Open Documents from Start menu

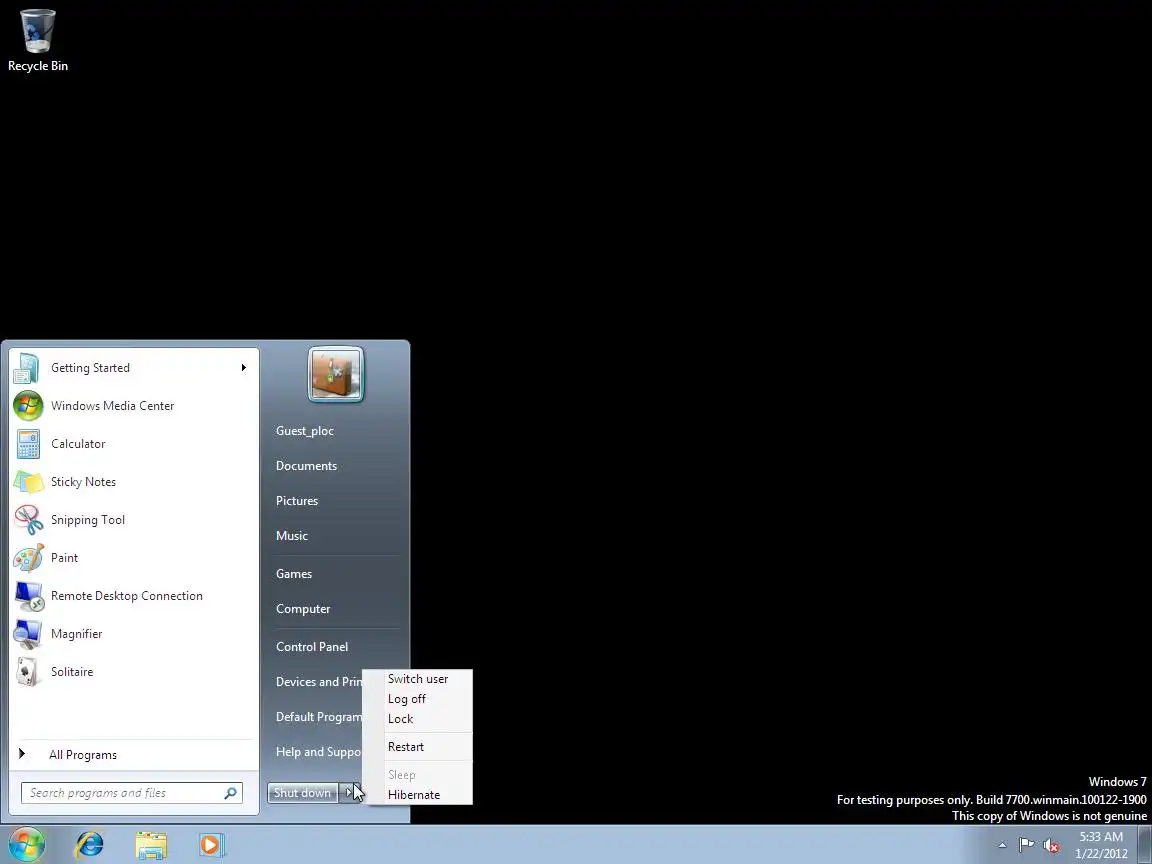tap(306, 466)
